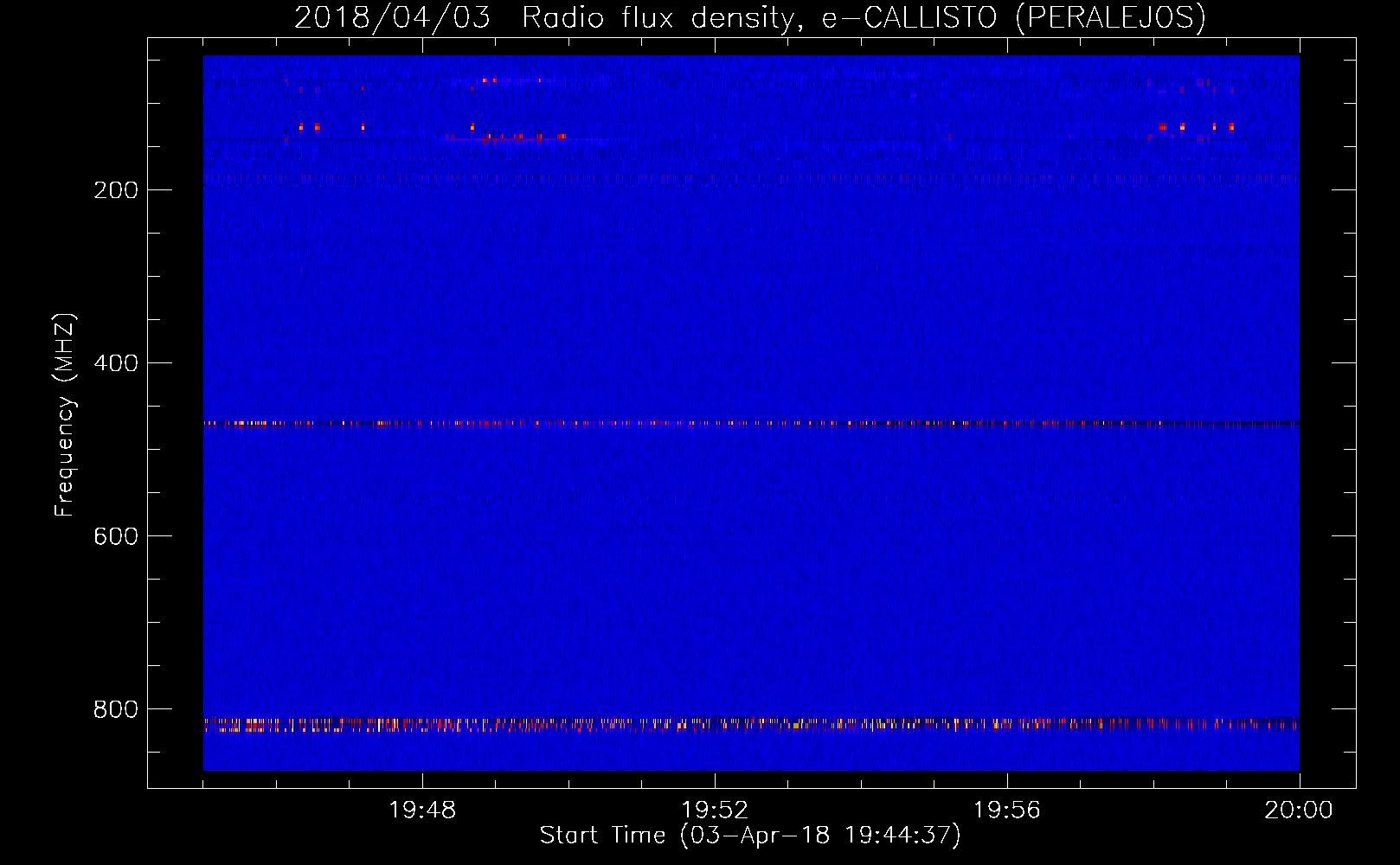
Task: Click the horizontal interference line near 470 MHz
Action: click(x=751, y=424)
